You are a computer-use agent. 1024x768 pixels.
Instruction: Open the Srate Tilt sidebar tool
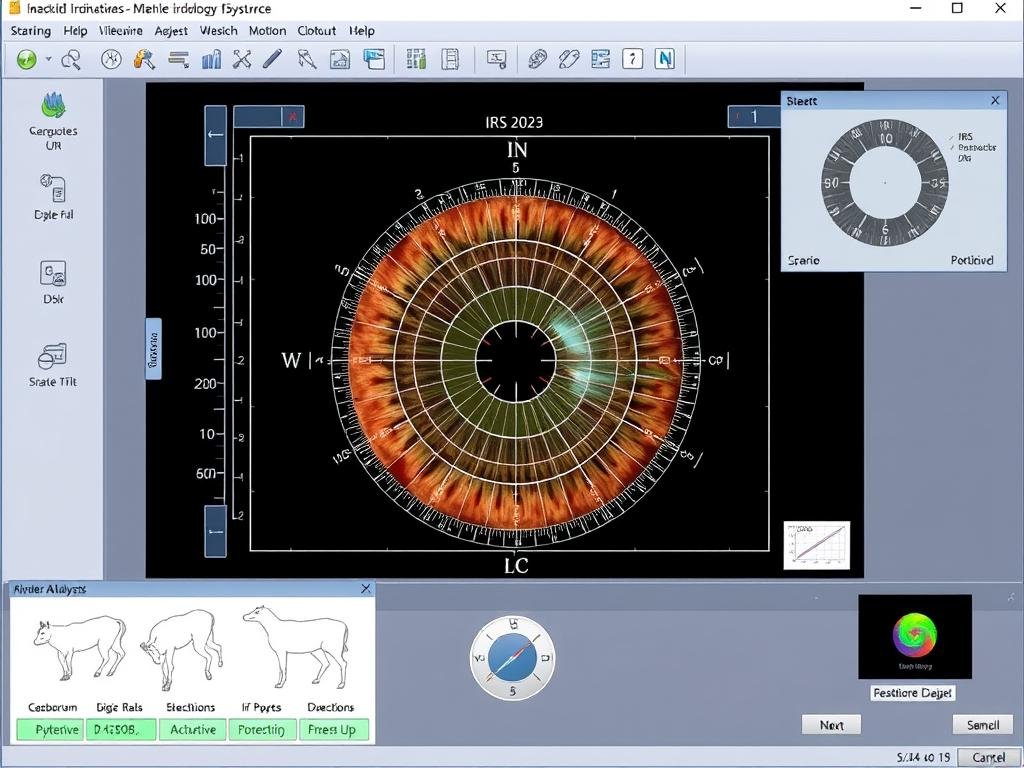52,360
